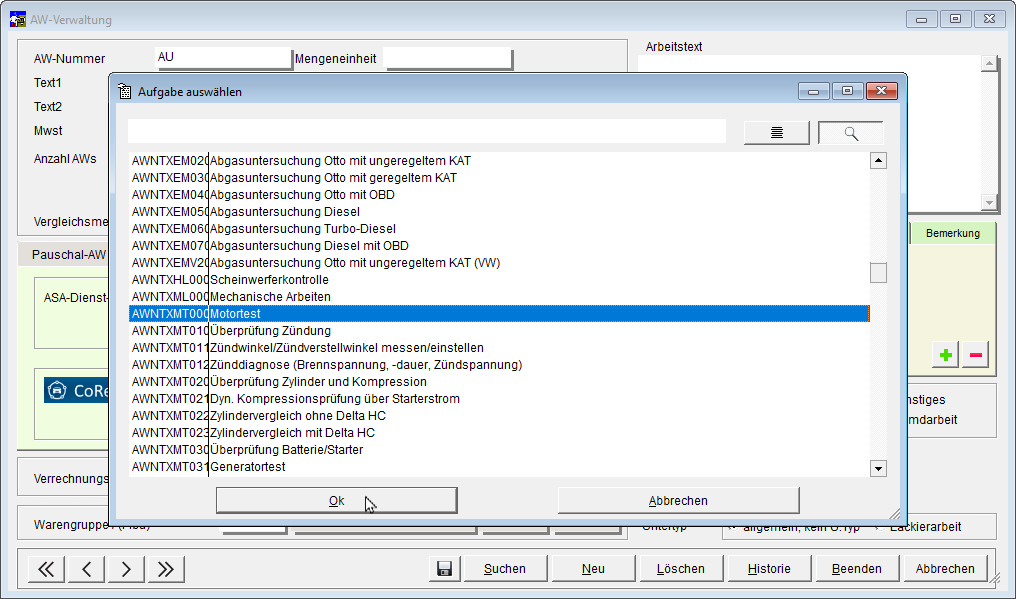1016x599 pixels.
Task: Select row Zündwinkel/Zündverstellwinkel messen/einstellen
Action: (499, 347)
